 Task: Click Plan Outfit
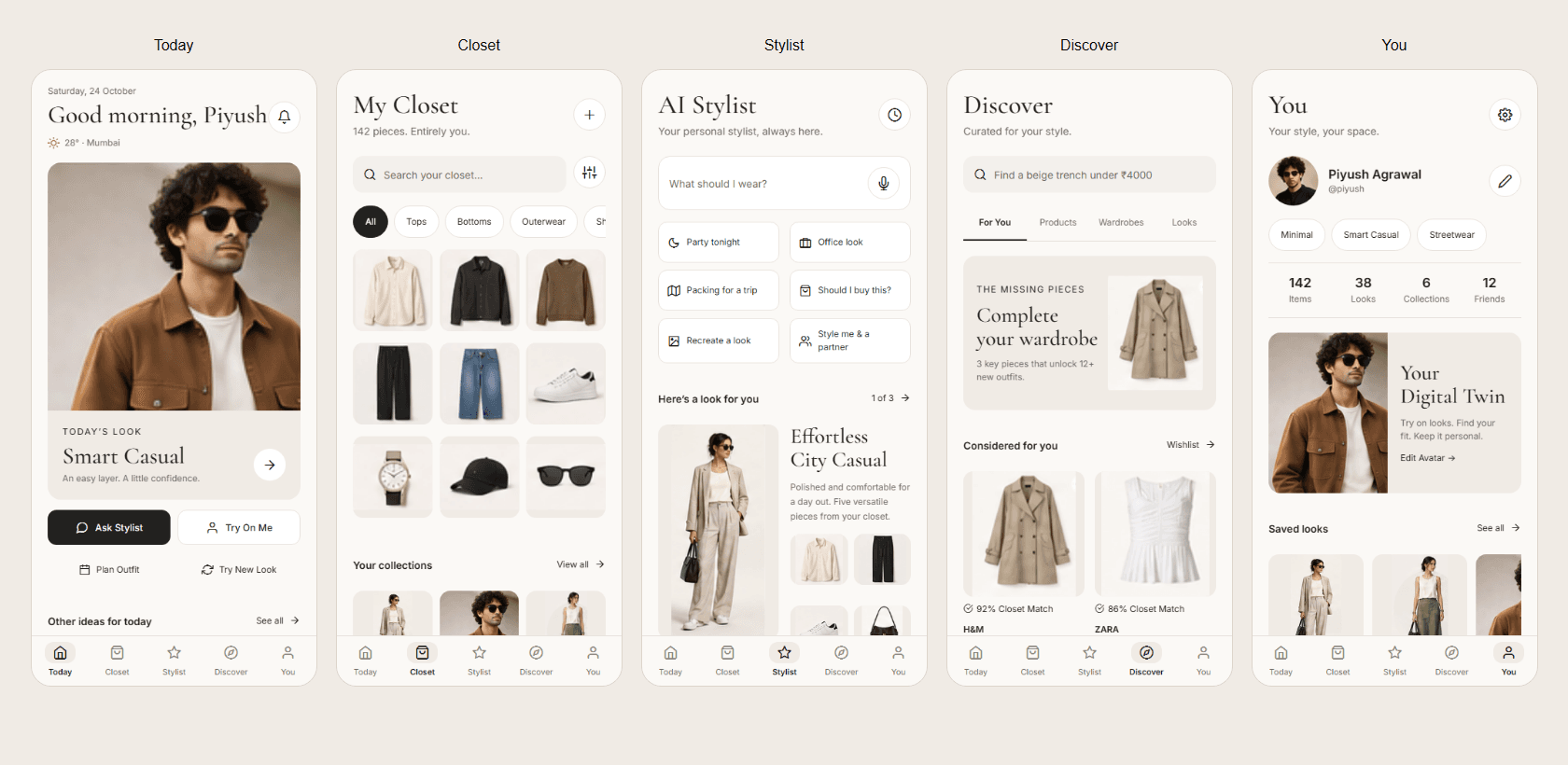(x=109, y=570)
